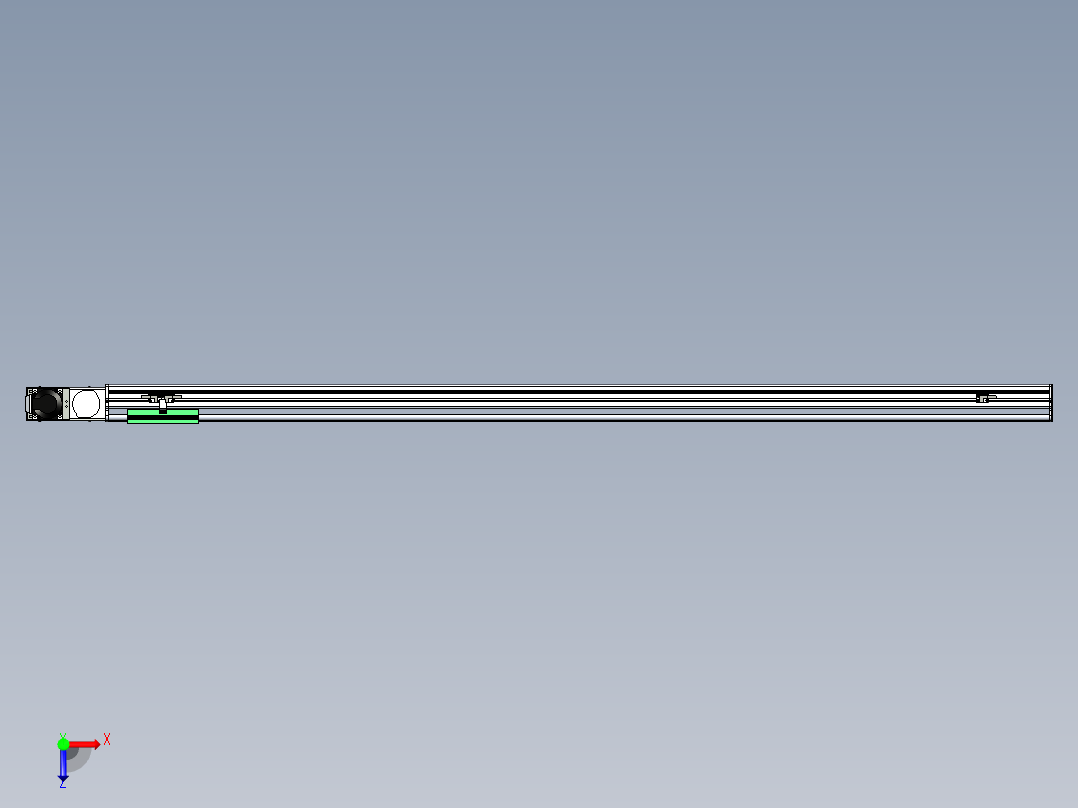The height and width of the screenshot is (808, 1078).
Task: Select the white coupling housing beside the motor
Action: [x=87, y=404]
